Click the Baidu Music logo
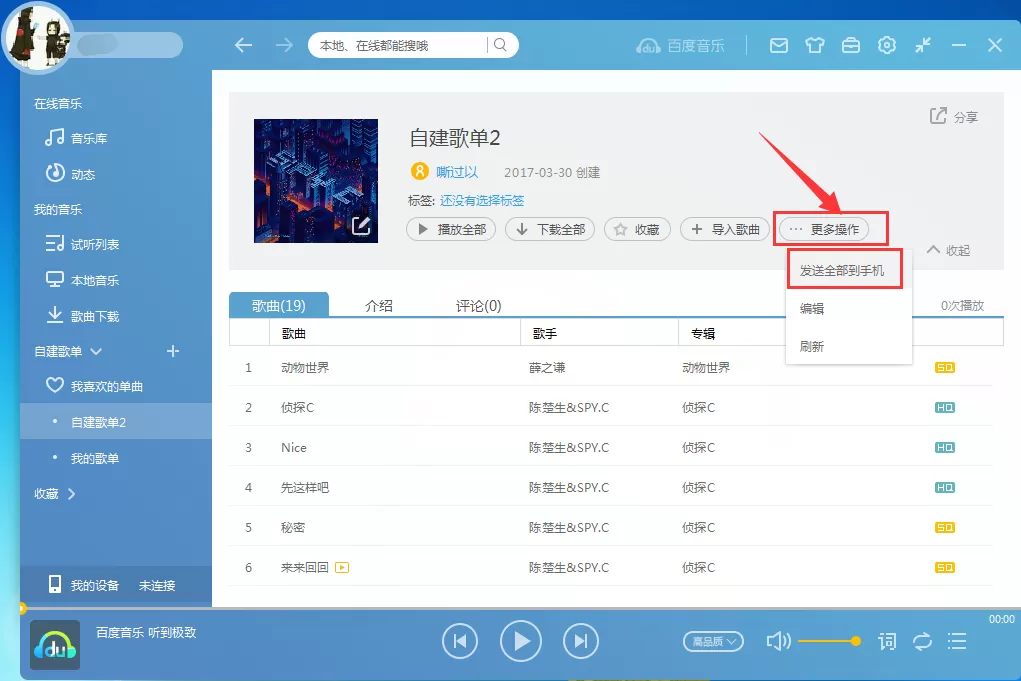This screenshot has height=681, width=1021. click(680, 46)
